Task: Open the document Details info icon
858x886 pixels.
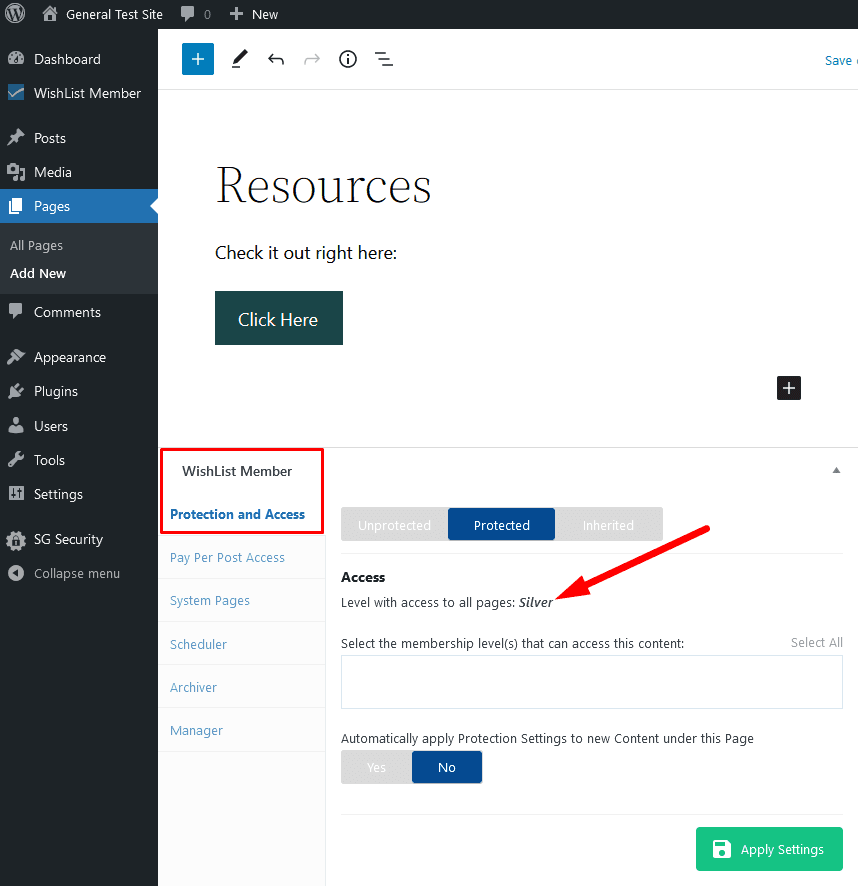Action: point(348,59)
